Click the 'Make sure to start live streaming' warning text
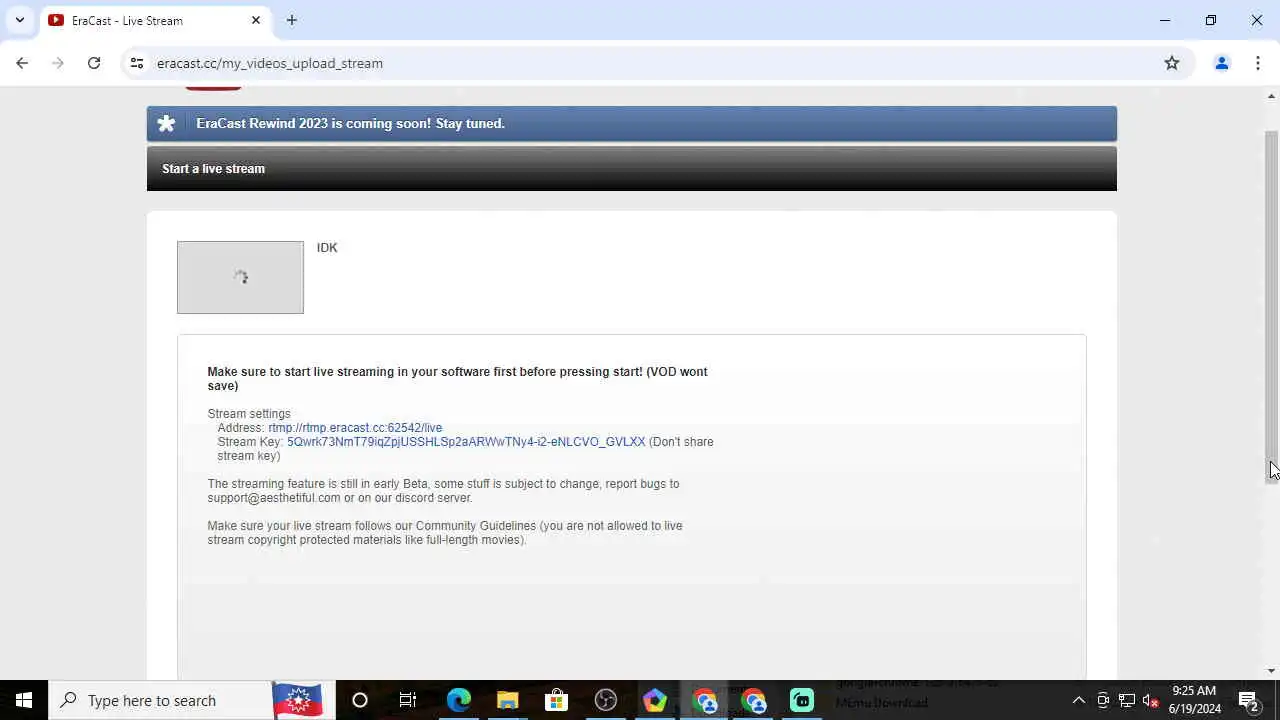The image size is (1280, 720). [x=457, y=379]
